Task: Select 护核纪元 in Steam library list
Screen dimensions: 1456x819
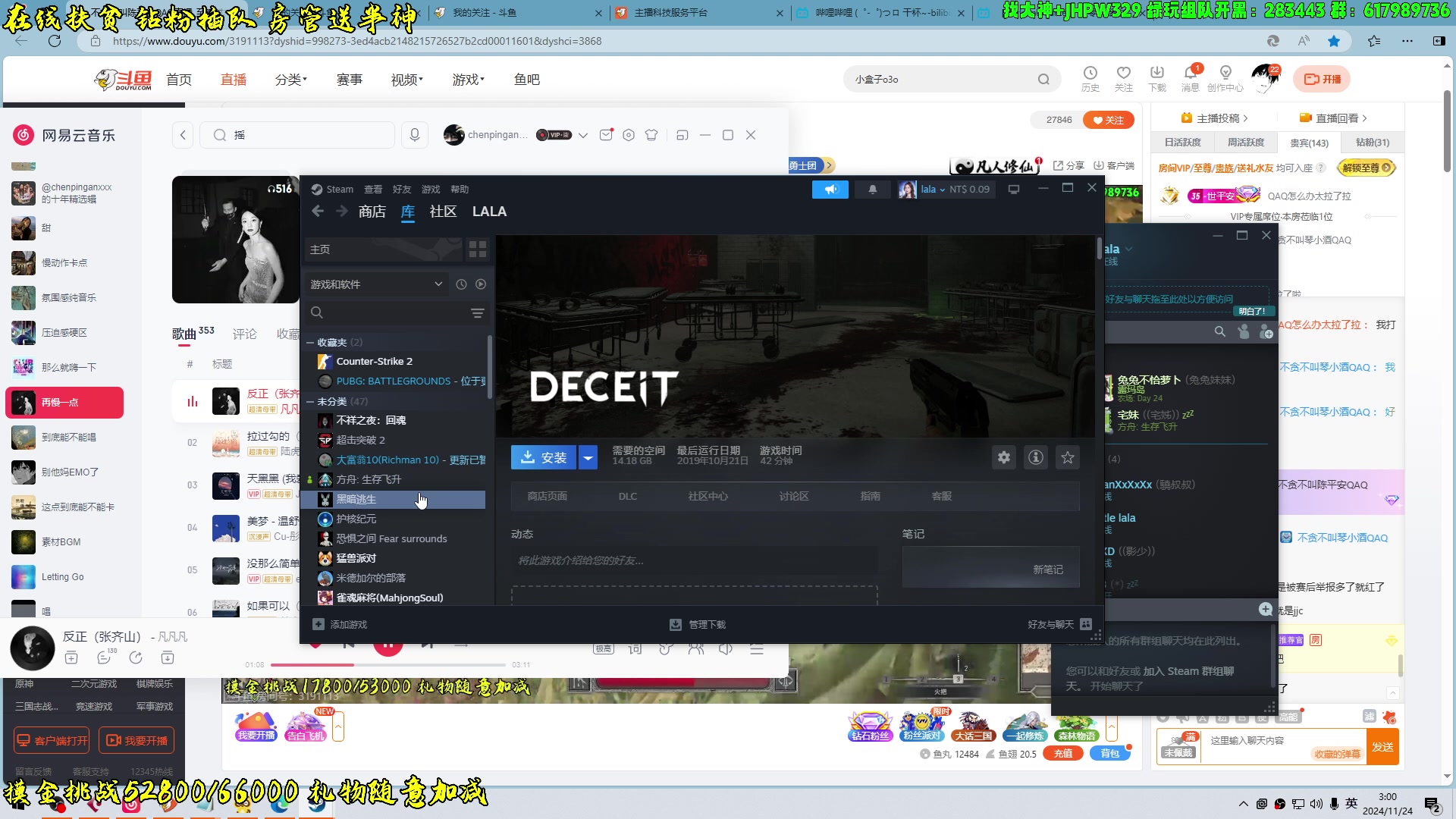Action: click(394, 519)
